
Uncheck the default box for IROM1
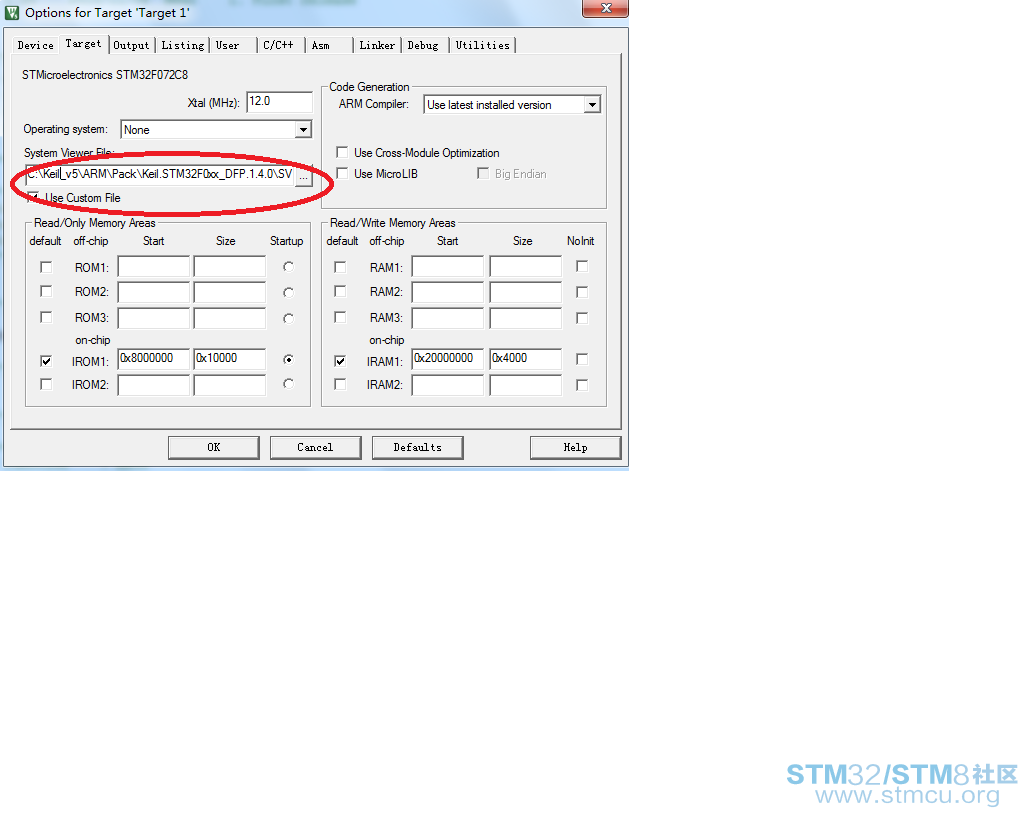point(46,360)
